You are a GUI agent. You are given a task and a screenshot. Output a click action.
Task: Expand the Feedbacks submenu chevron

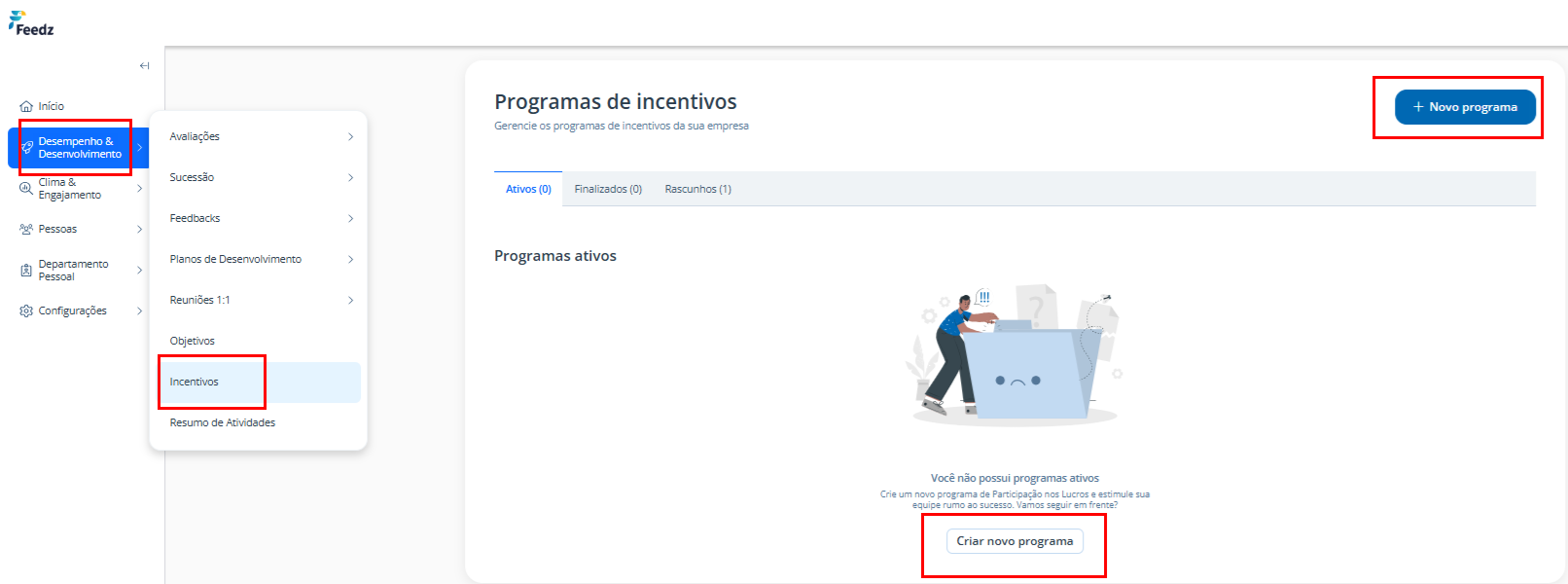pyautogui.click(x=351, y=219)
